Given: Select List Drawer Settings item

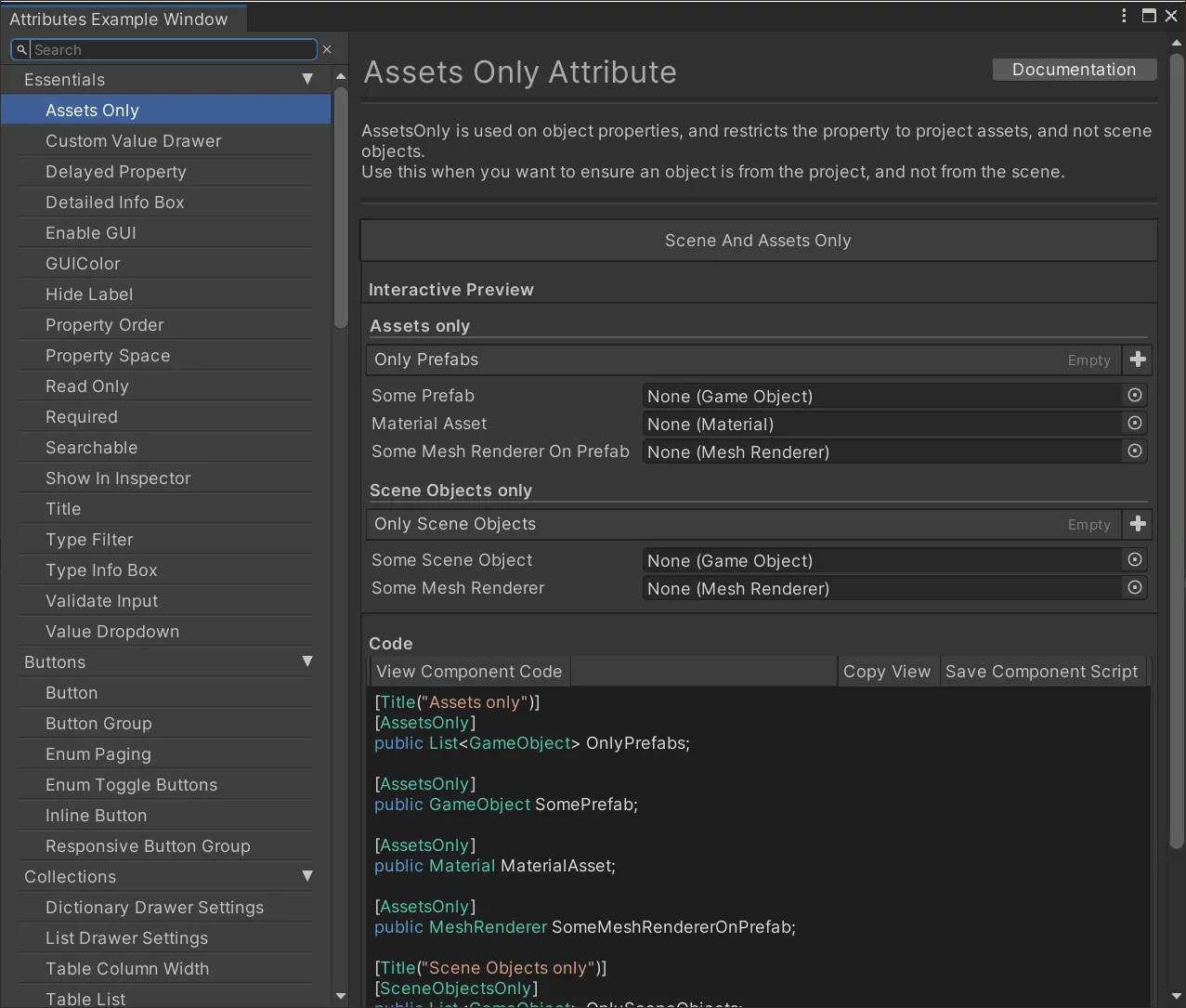Looking at the screenshot, I should click(166, 938).
